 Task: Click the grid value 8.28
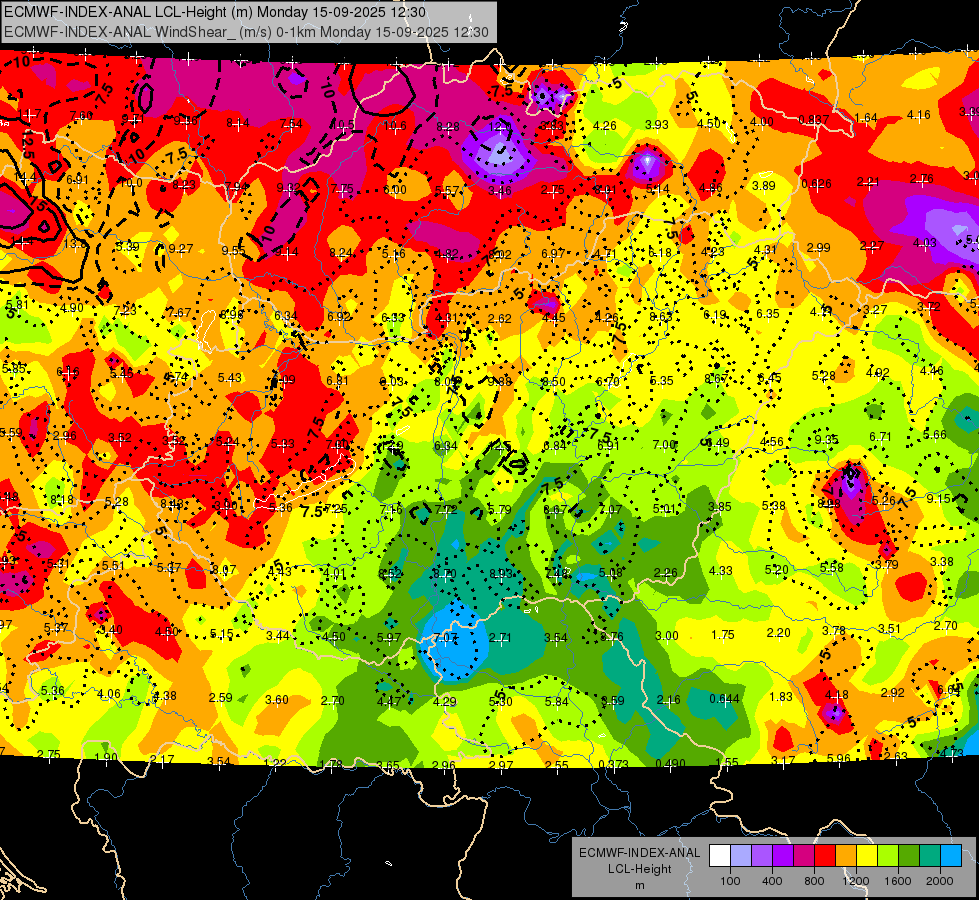(448, 127)
